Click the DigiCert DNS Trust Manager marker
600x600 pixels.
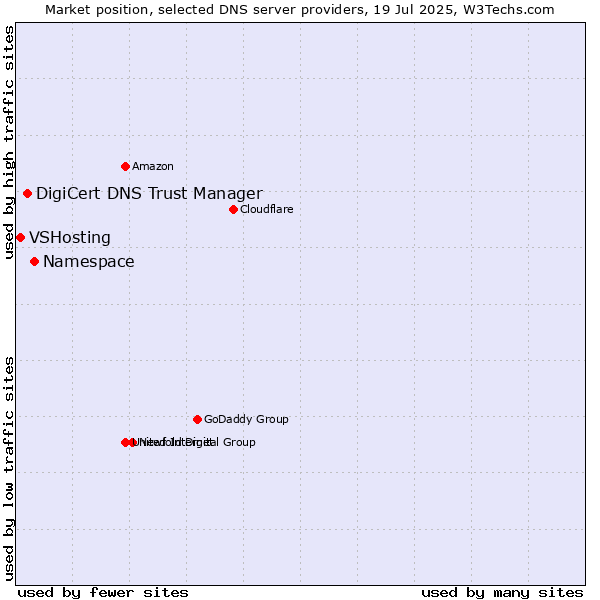point(27,194)
